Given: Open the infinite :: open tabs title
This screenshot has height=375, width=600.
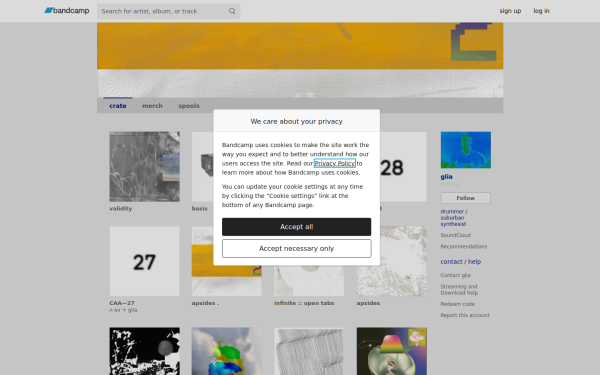Looking at the screenshot, I should [x=304, y=303].
